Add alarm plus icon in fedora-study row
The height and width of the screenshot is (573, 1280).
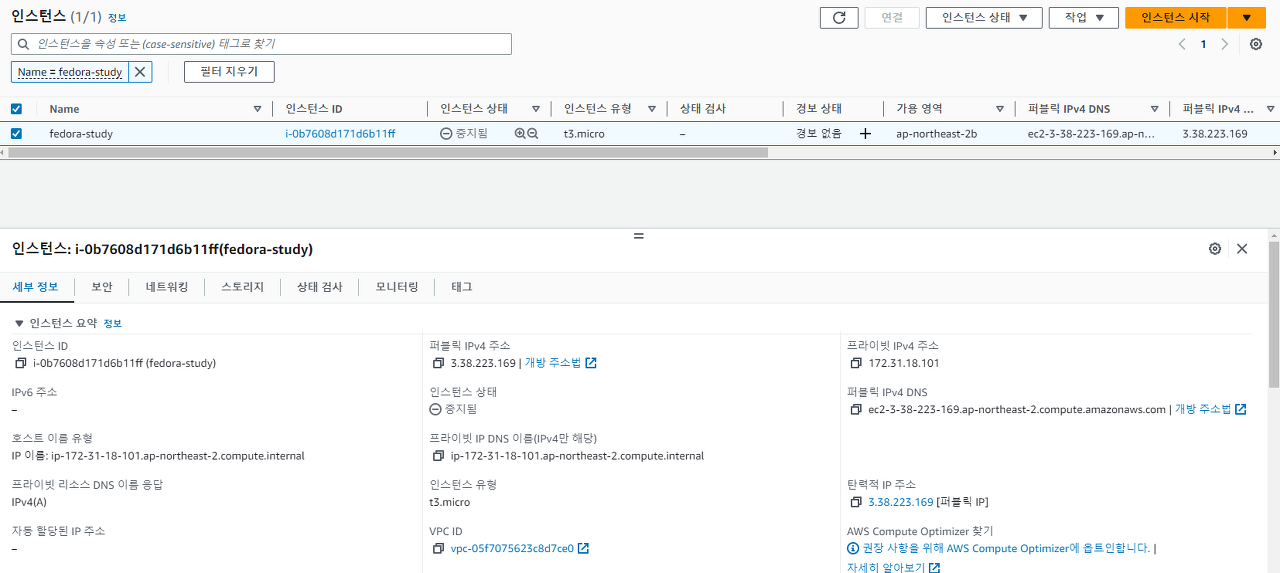point(865,133)
